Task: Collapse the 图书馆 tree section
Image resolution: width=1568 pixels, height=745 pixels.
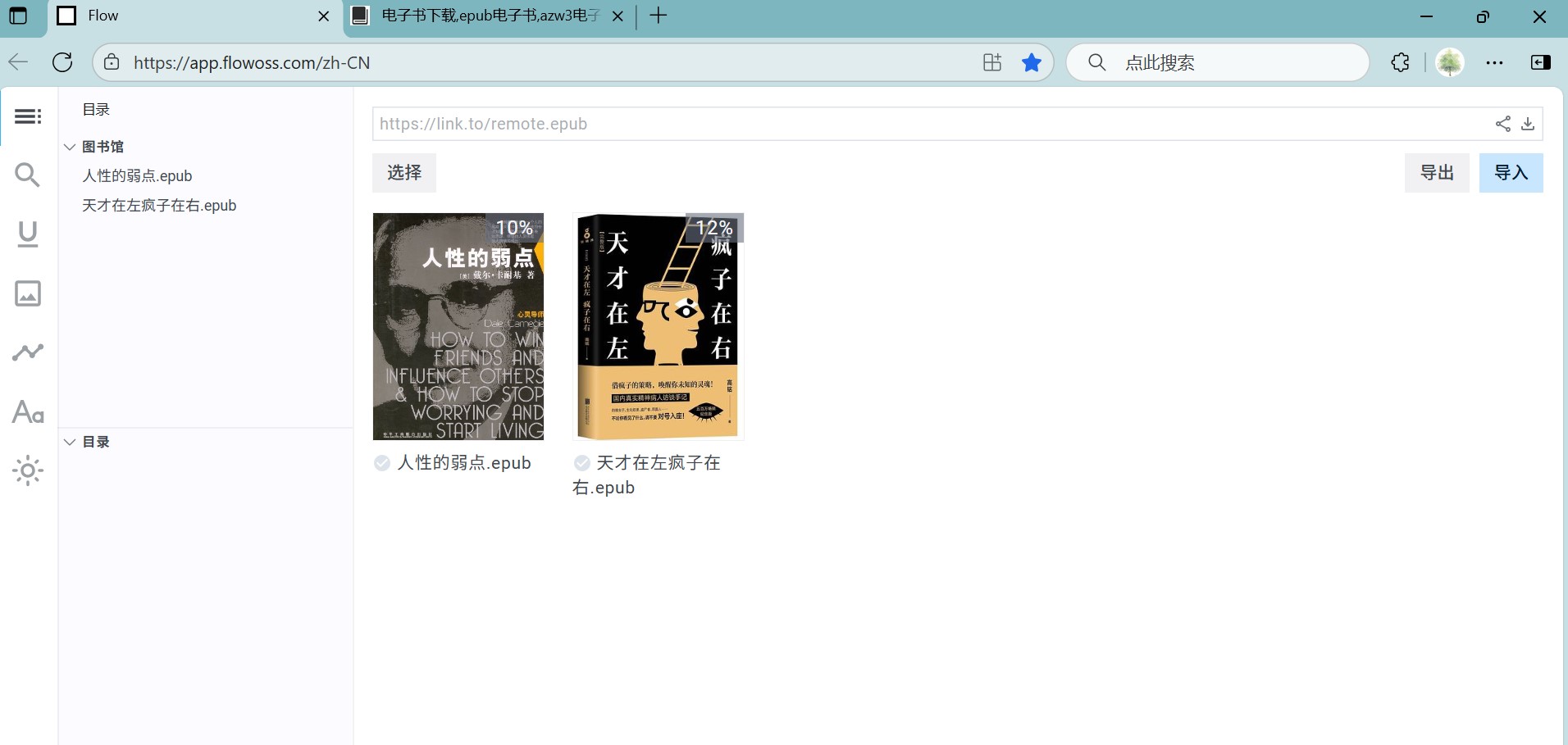Action: click(x=70, y=147)
